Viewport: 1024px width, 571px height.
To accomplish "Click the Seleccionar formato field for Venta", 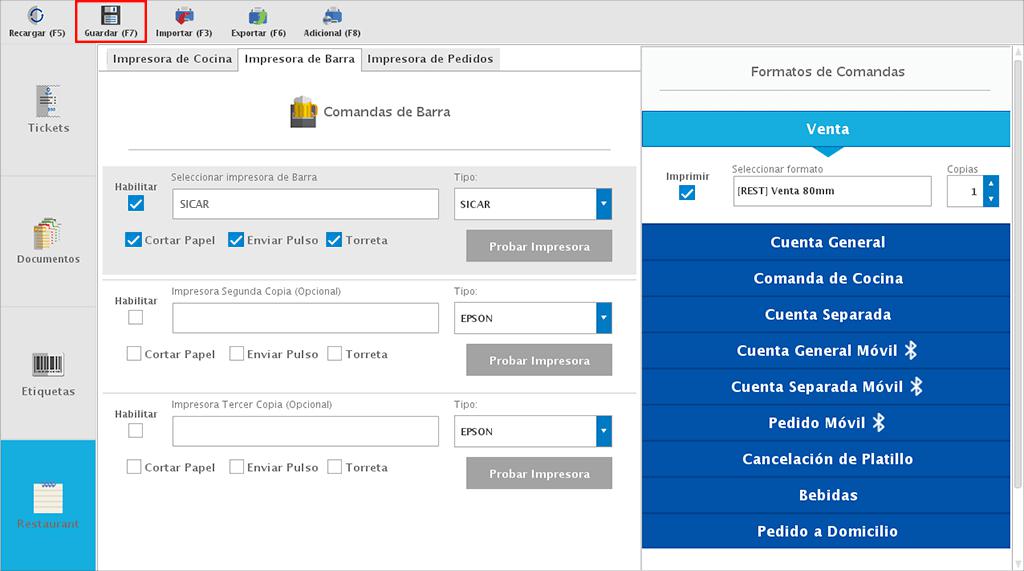I will (831, 191).
